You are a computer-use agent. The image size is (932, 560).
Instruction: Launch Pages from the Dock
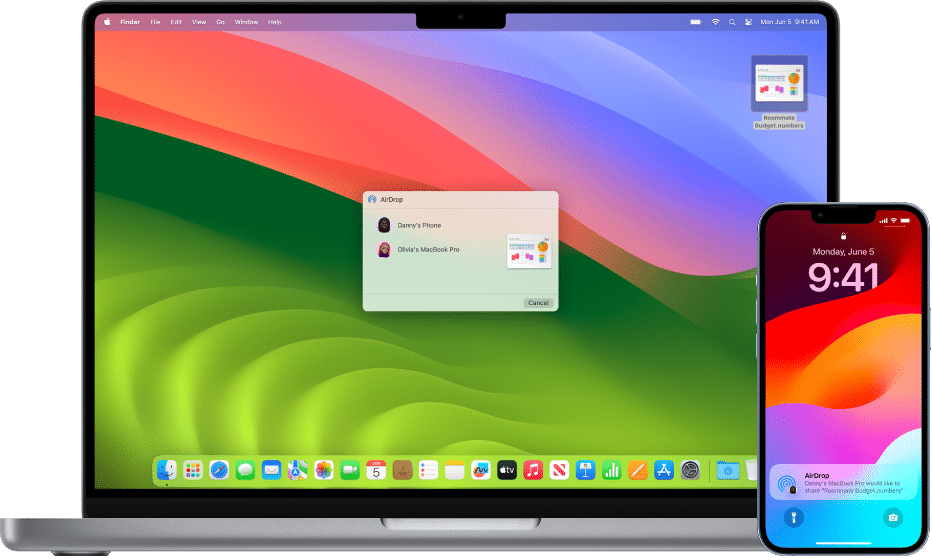637,471
